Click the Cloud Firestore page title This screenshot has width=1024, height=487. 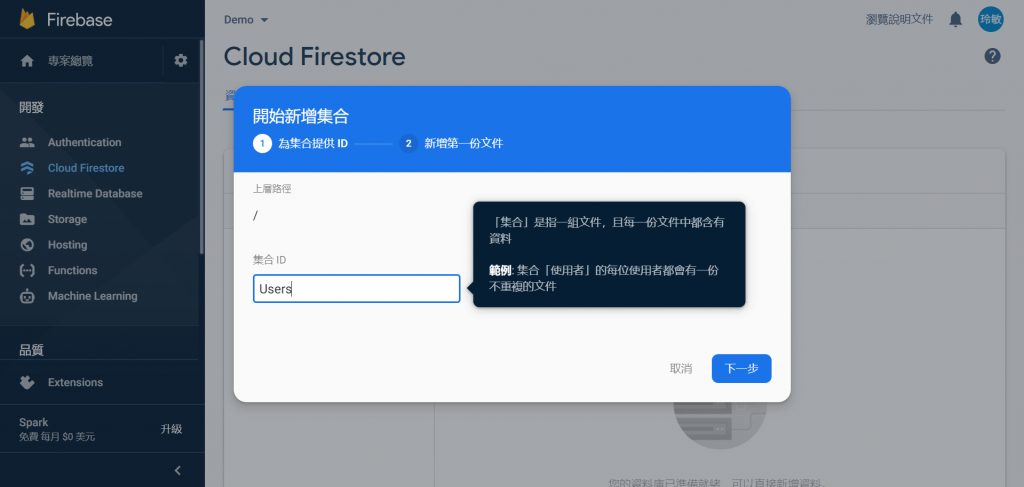pyautogui.click(x=314, y=57)
